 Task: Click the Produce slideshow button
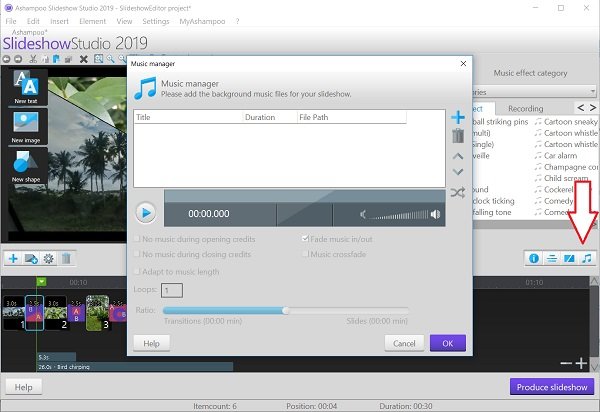(552, 387)
